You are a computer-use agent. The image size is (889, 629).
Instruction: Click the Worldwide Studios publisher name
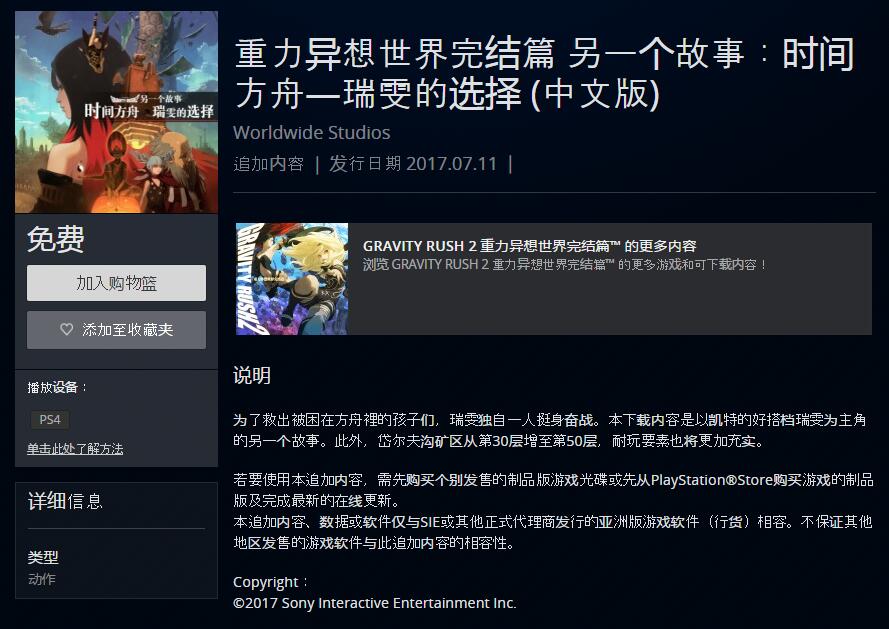(312, 133)
